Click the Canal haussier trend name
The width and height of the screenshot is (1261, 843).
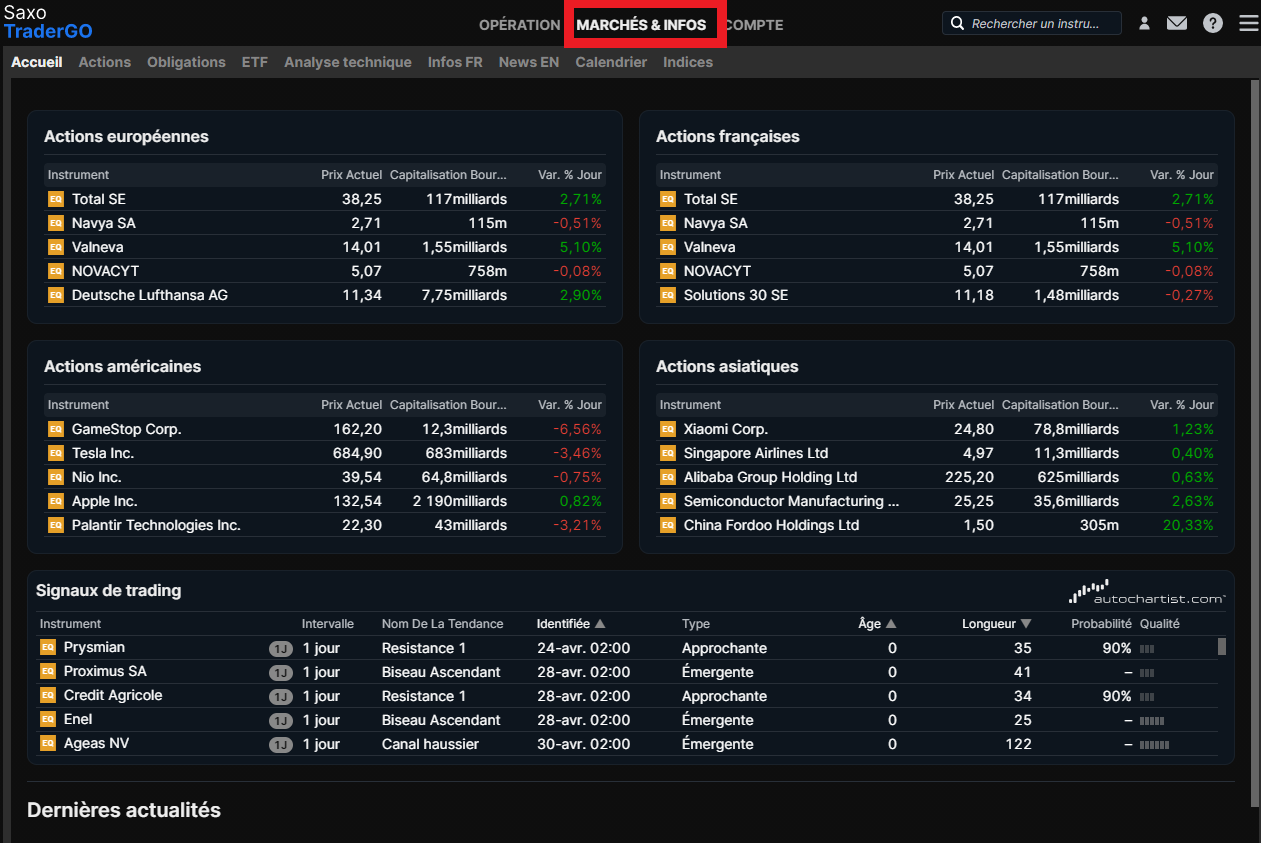click(x=430, y=744)
